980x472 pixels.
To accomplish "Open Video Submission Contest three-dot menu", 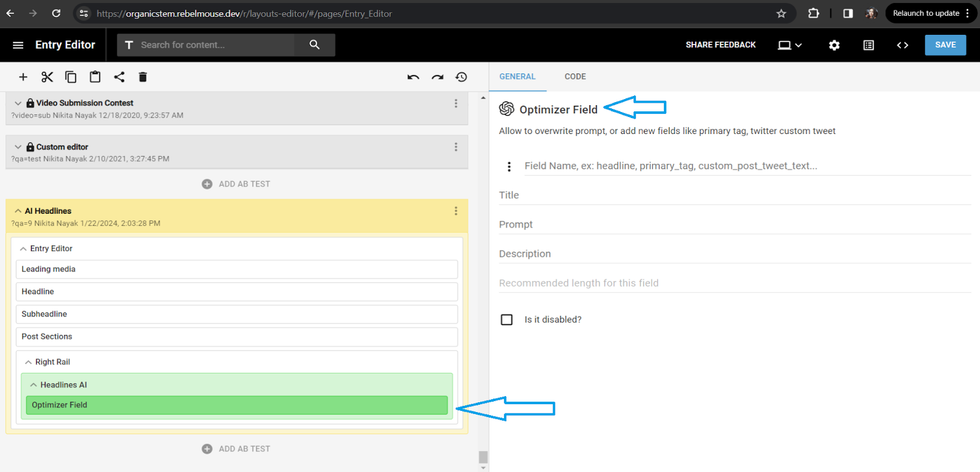I will pos(456,103).
